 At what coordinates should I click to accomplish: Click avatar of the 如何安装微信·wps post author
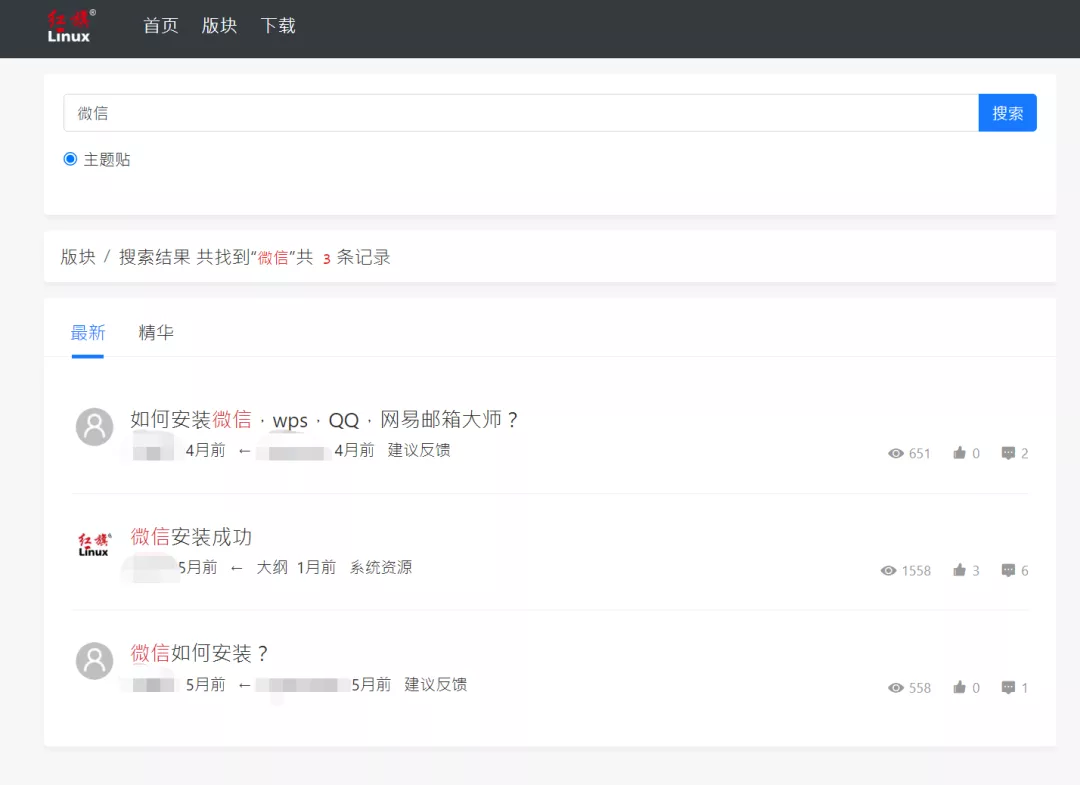tap(94, 427)
